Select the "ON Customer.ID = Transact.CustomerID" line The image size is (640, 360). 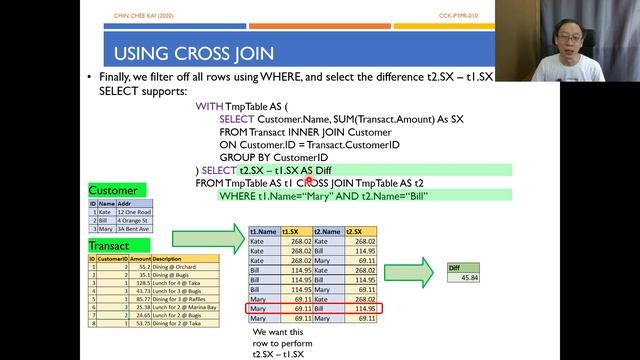point(309,145)
